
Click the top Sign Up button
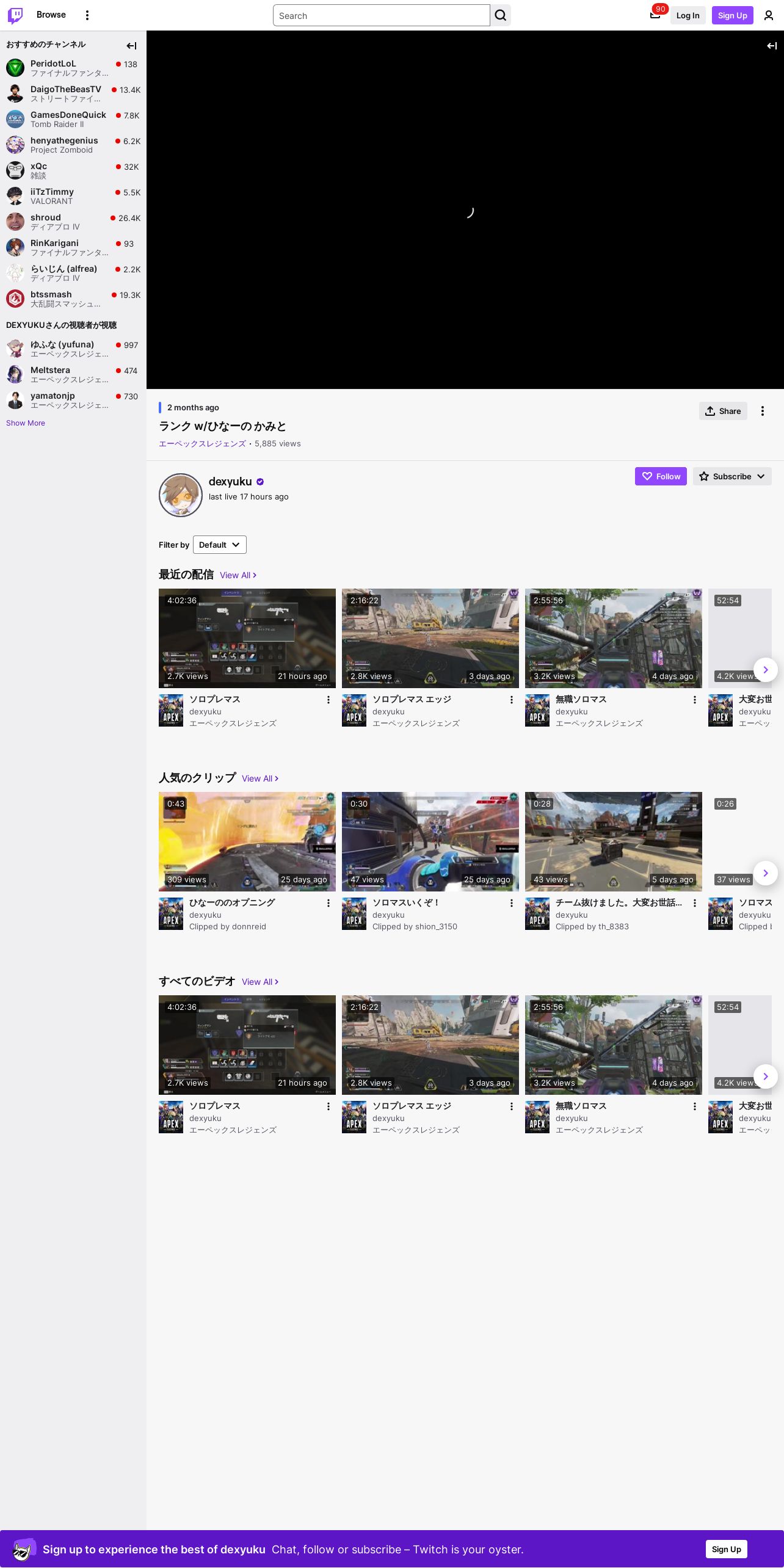point(733,15)
